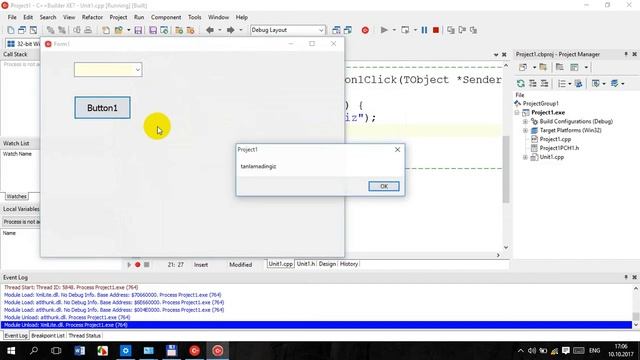Close the Project1 message dialog
This screenshot has height=360, width=640.
coord(398,150)
